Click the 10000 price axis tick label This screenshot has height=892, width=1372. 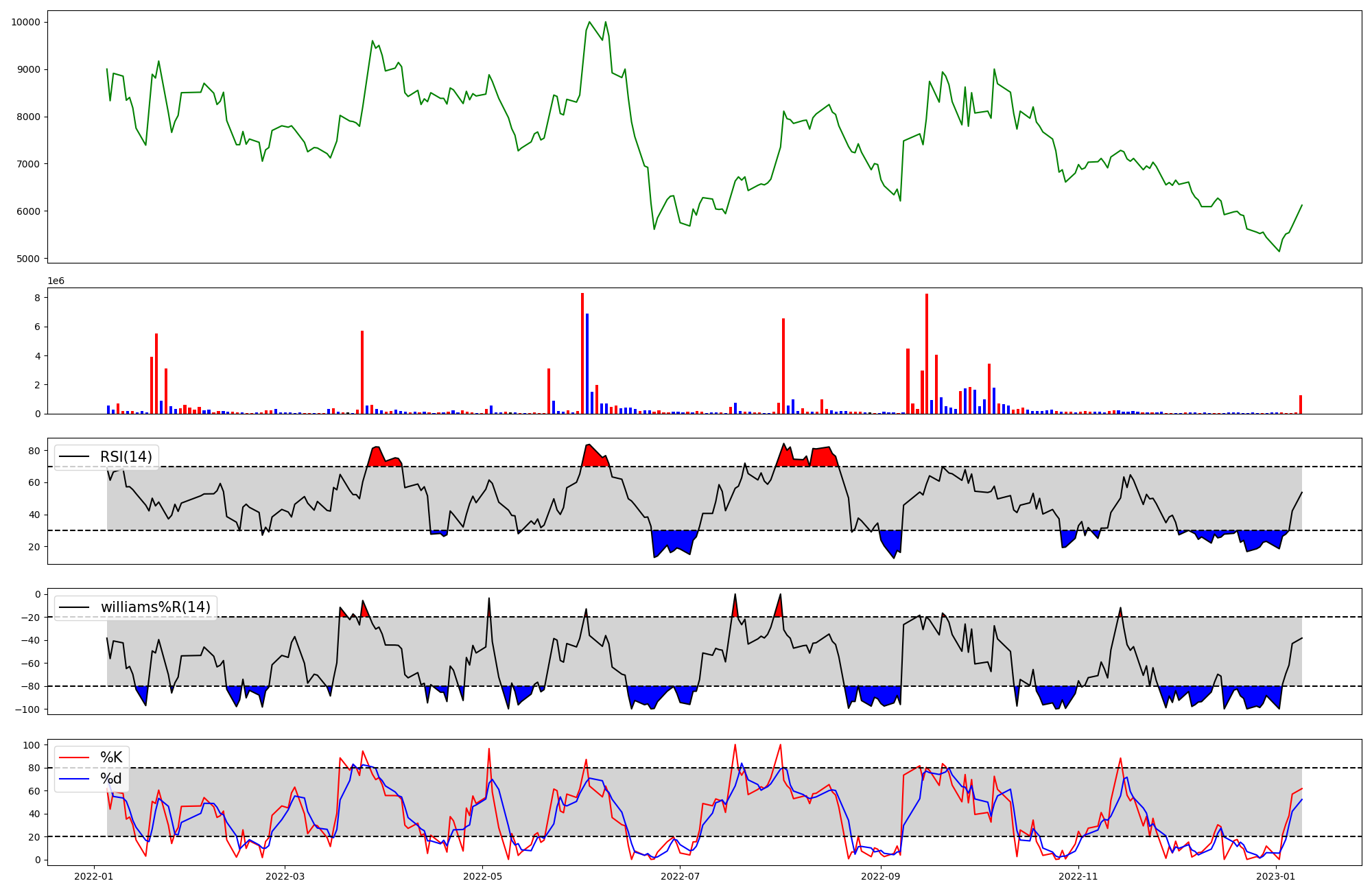[x=25, y=22]
